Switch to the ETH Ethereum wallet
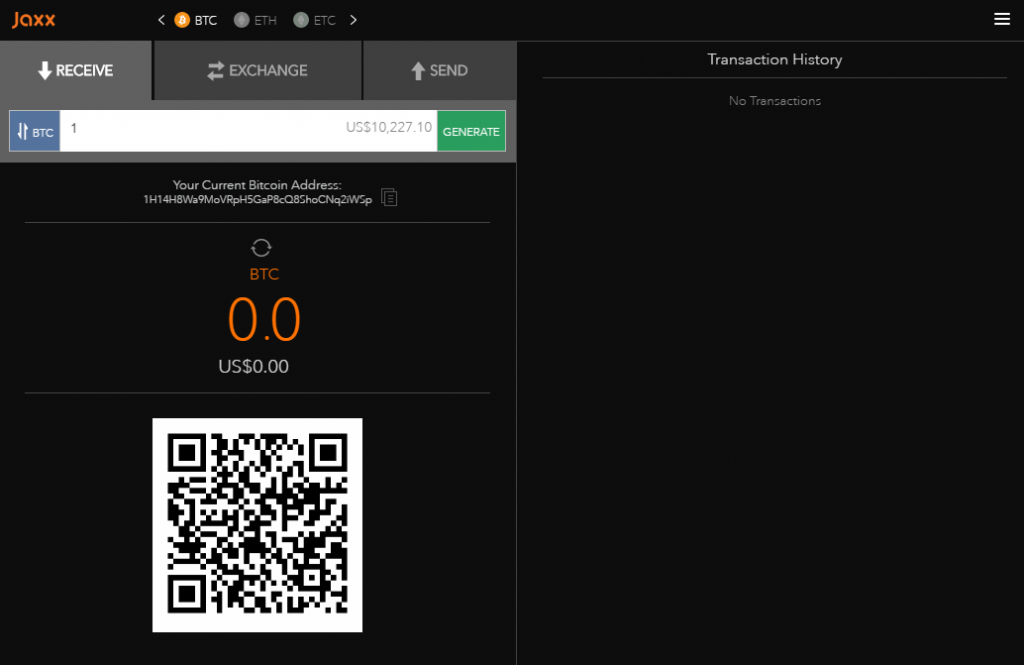The width and height of the screenshot is (1024, 665). tap(255, 20)
